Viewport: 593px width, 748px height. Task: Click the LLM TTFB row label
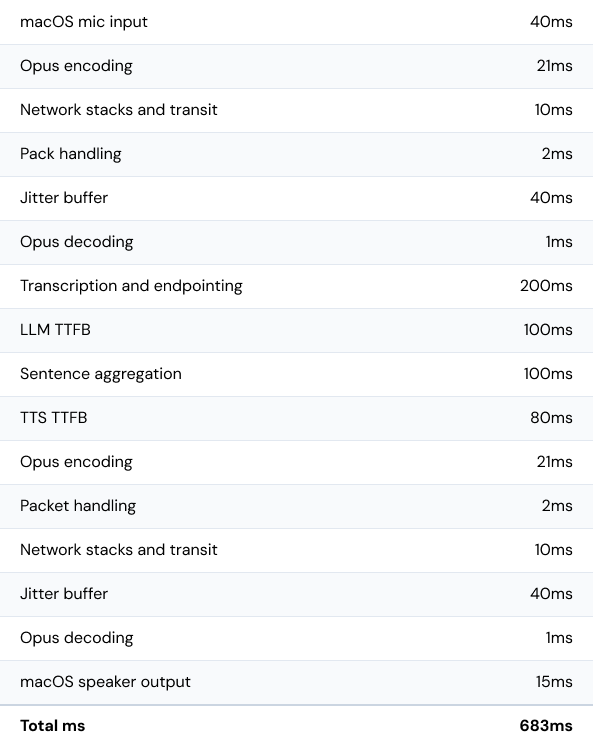[x=55, y=330]
